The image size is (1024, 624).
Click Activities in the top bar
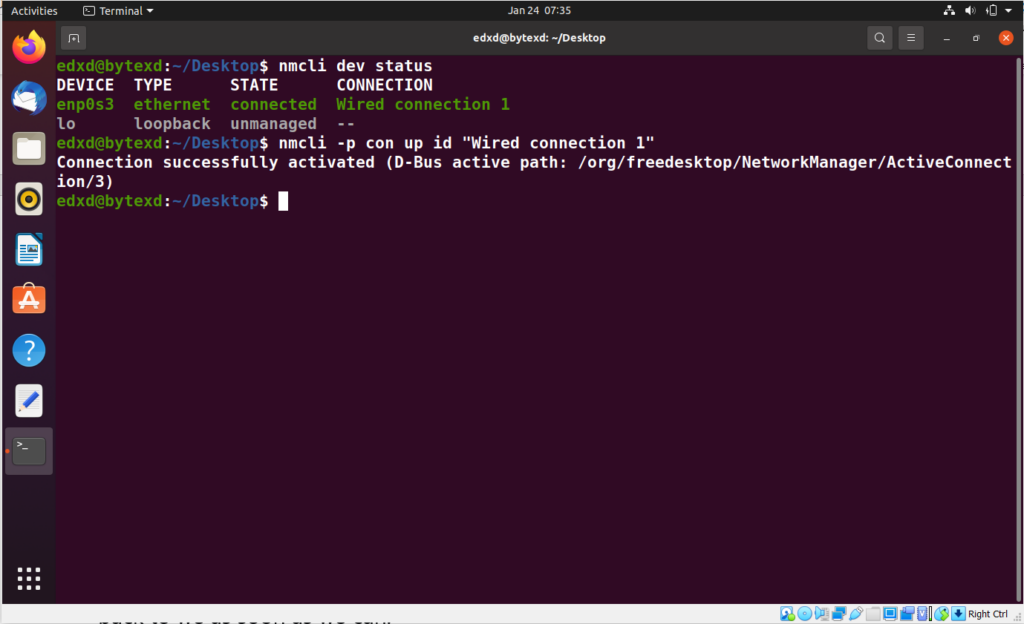point(34,11)
